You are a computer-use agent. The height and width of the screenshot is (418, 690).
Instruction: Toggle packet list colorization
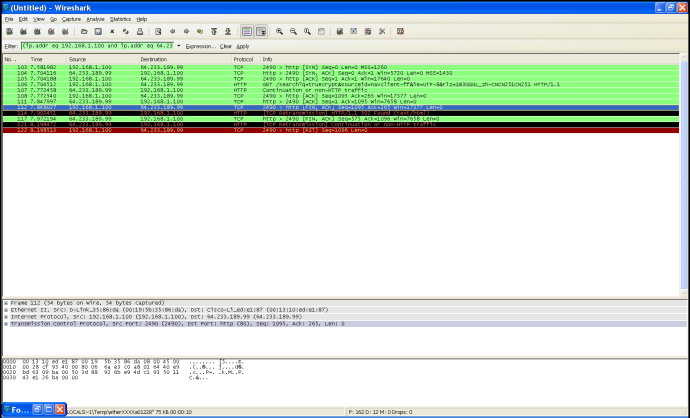[247, 32]
